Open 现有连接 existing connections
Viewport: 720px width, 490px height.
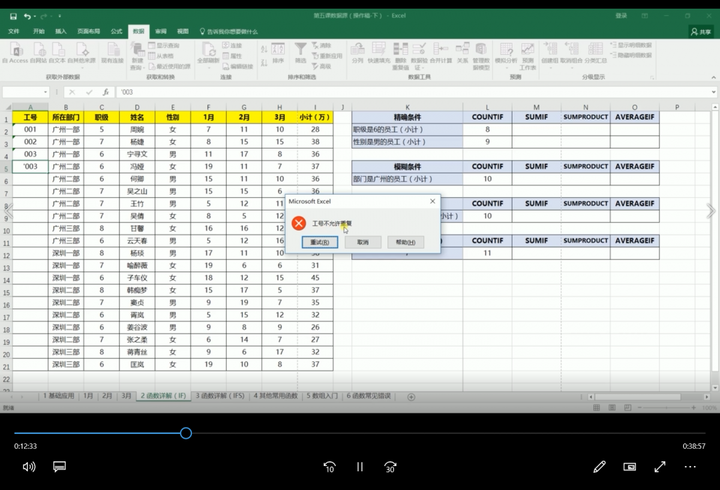(x=112, y=53)
